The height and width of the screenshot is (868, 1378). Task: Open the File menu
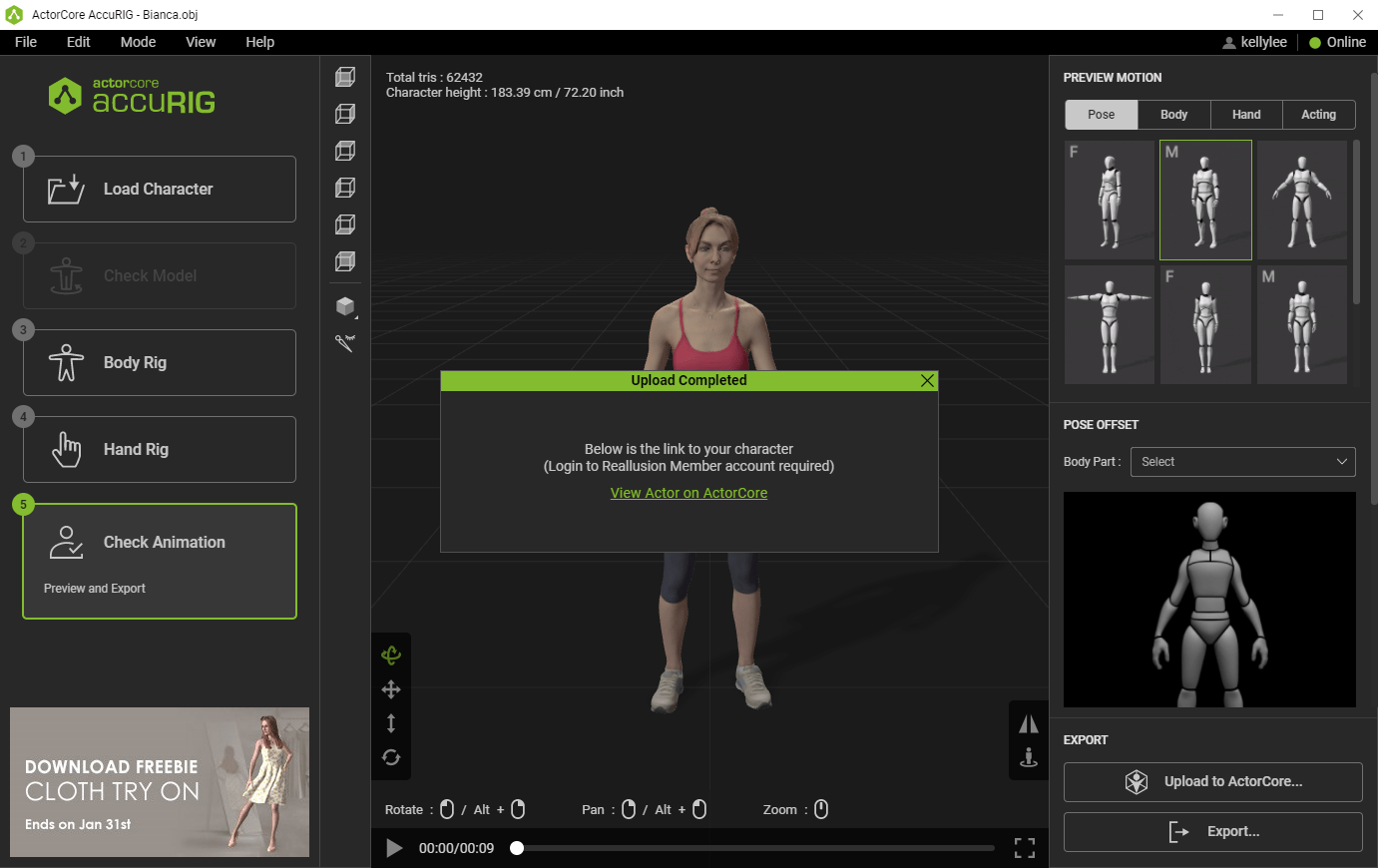[26, 42]
